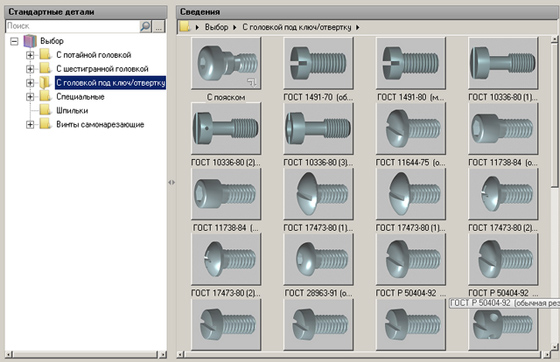This screenshot has width=560, height=362.
Task: Click the search magnifier icon
Action: (x=145, y=26)
